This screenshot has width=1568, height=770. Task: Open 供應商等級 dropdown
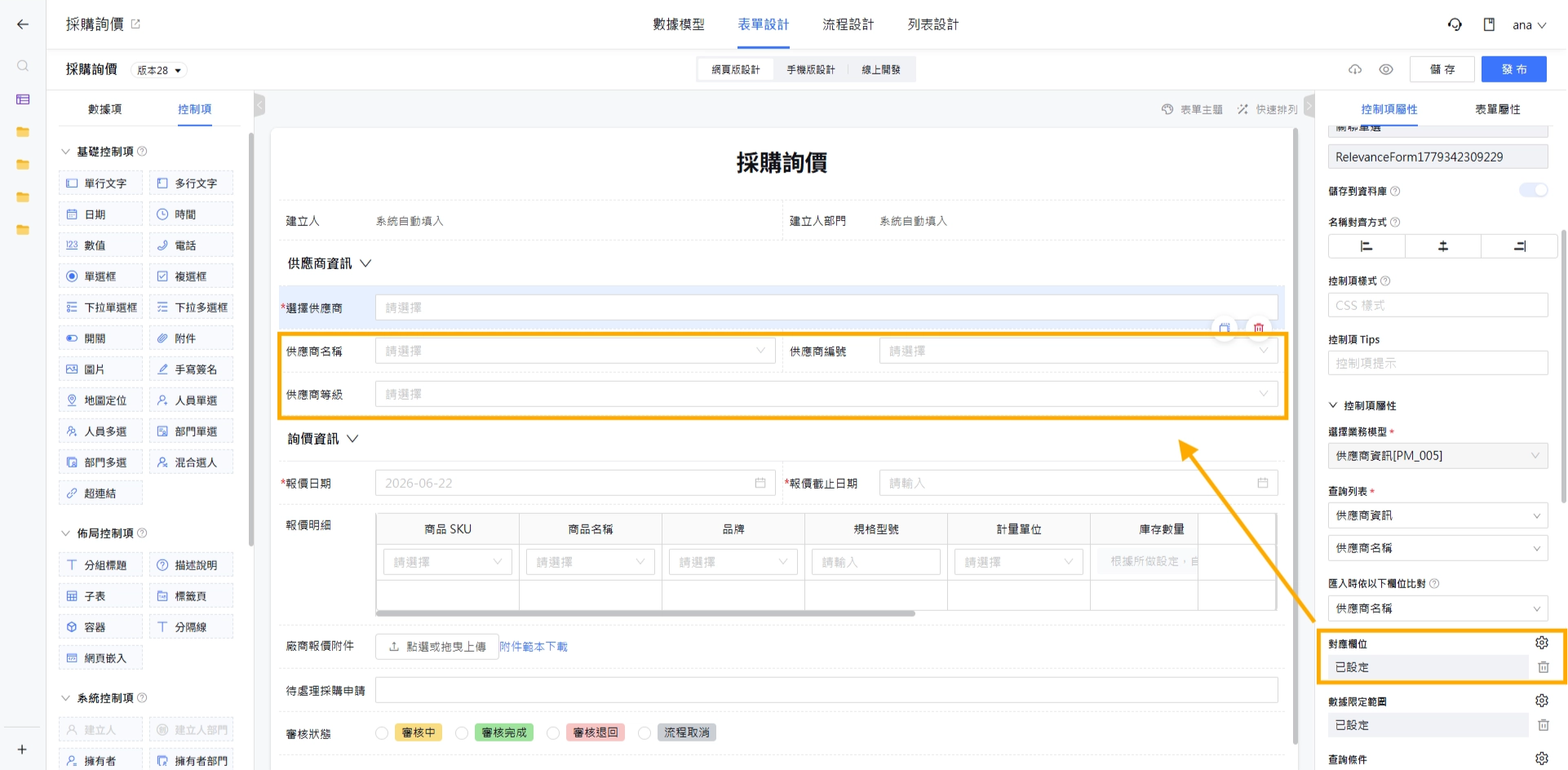(826, 394)
